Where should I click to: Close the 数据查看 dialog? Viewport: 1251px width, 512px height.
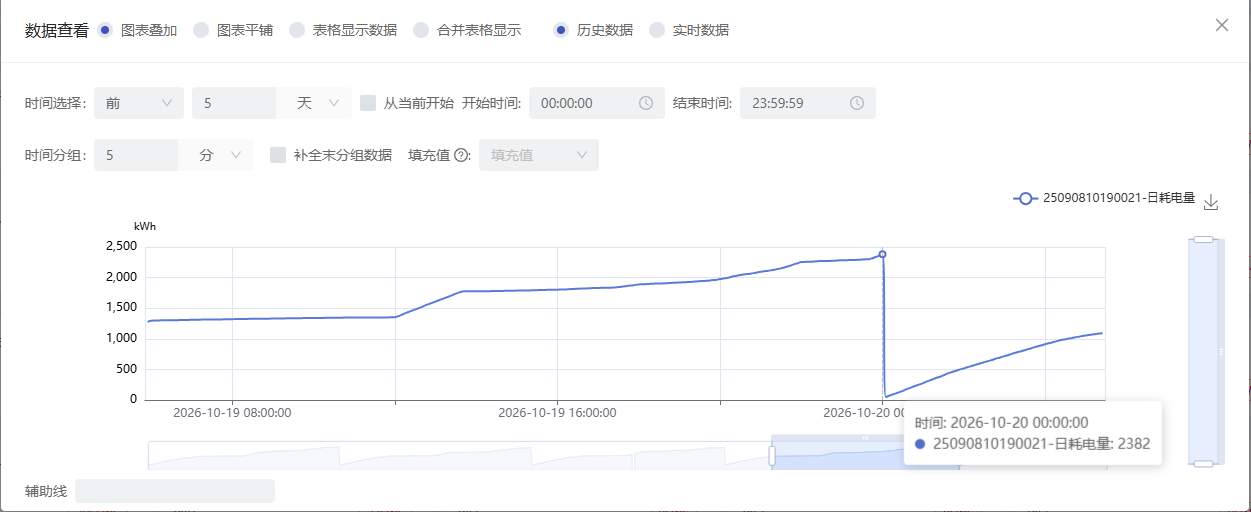(1222, 25)
